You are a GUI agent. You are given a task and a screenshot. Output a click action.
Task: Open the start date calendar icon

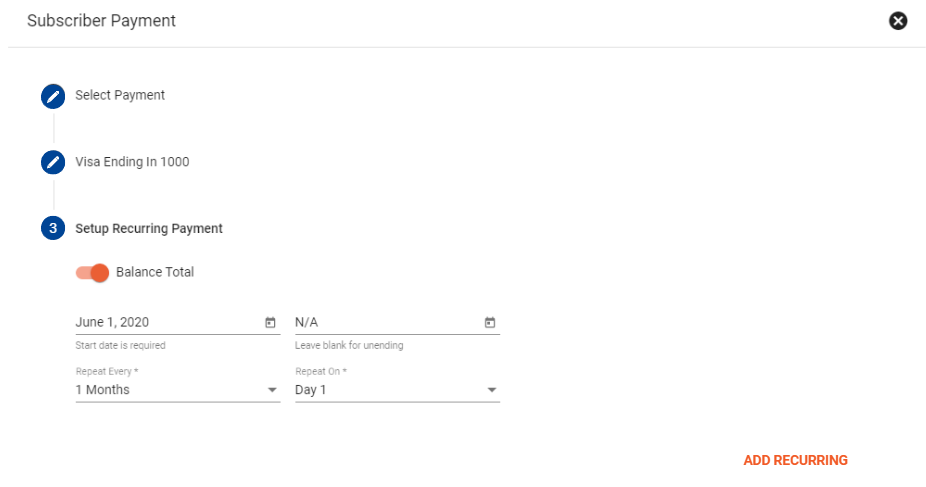pyautogui.click(x=270, y=322)
